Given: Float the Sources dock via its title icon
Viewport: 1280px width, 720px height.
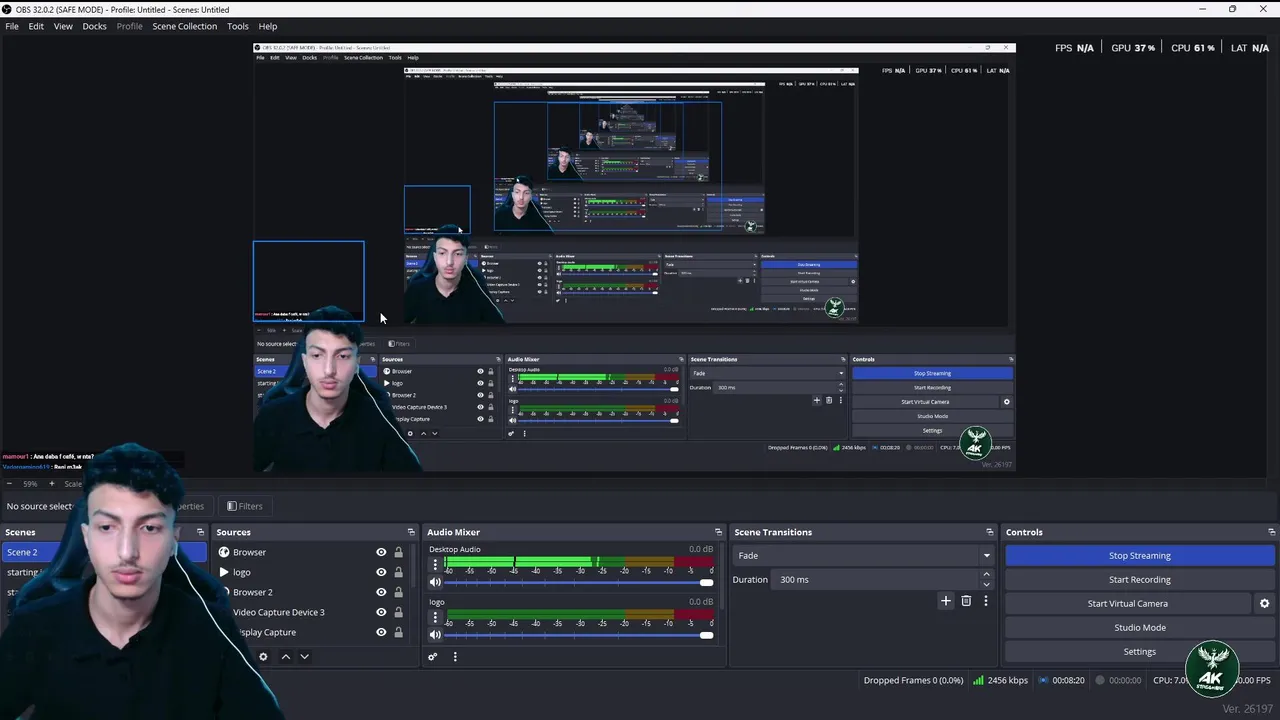Looking at the screenshot, I should [410, 532].
